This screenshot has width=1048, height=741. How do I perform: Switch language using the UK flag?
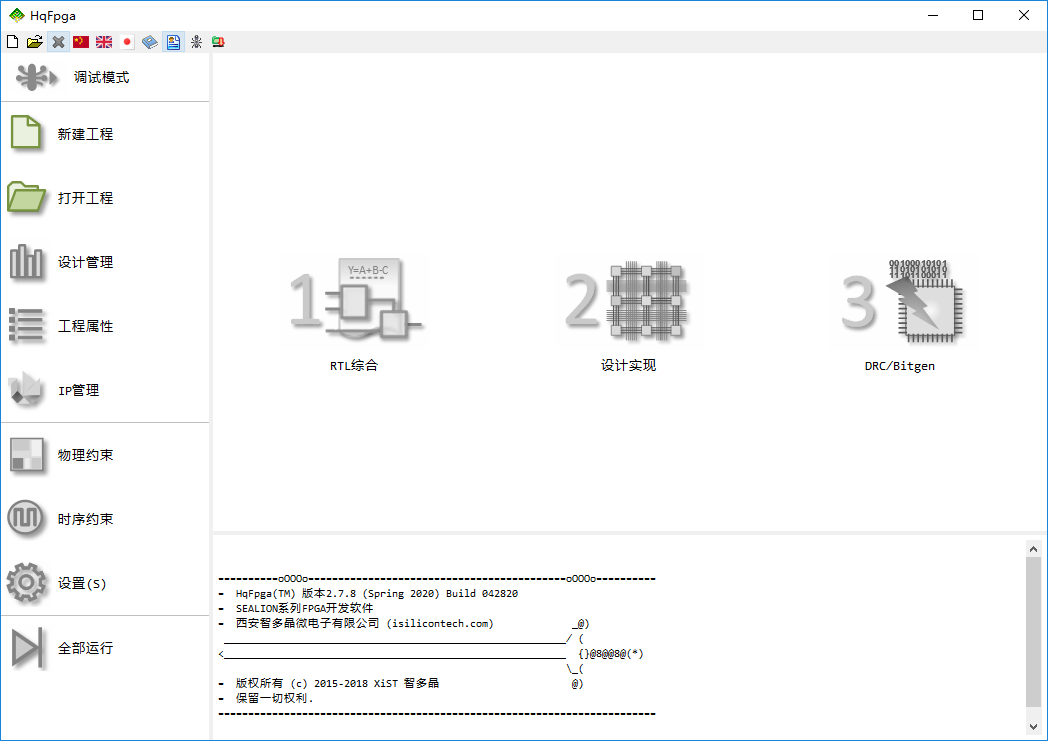tap(104, 42)
